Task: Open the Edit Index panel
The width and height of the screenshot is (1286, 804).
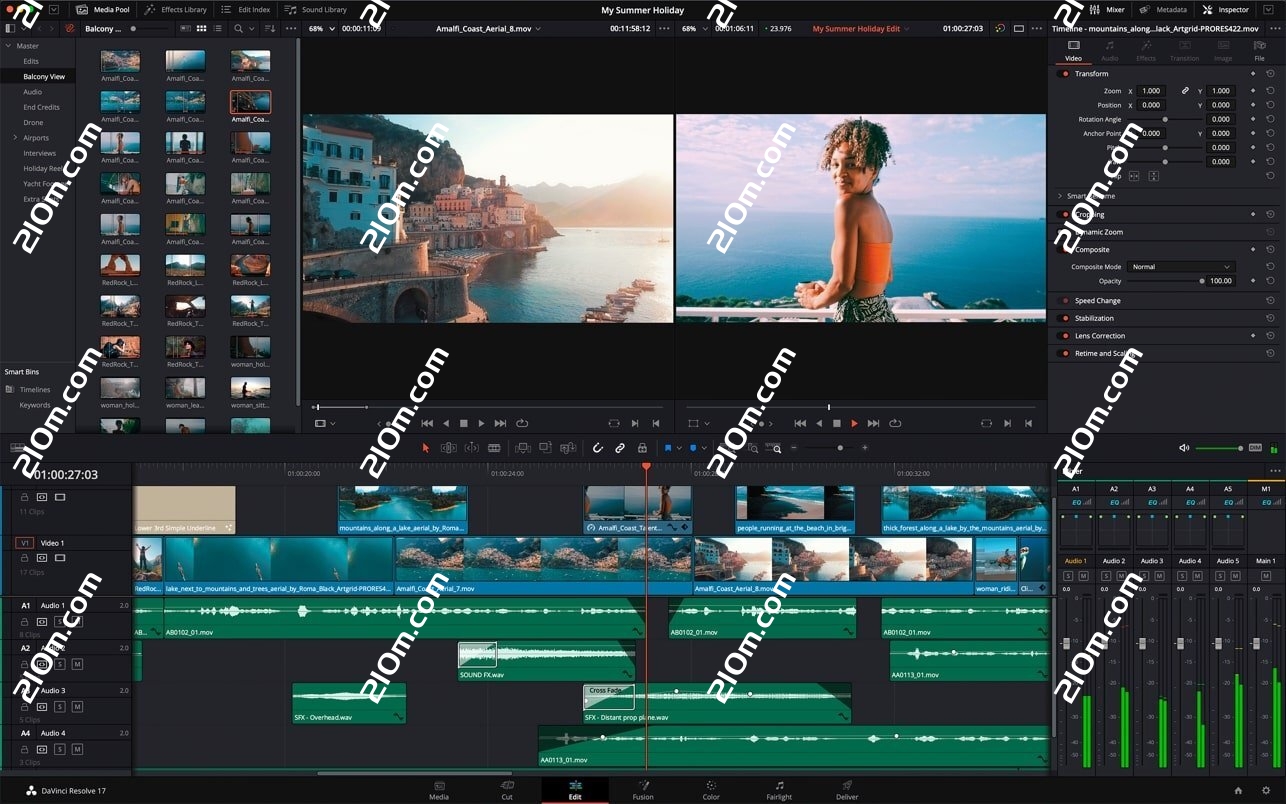Action: point(246,9)
